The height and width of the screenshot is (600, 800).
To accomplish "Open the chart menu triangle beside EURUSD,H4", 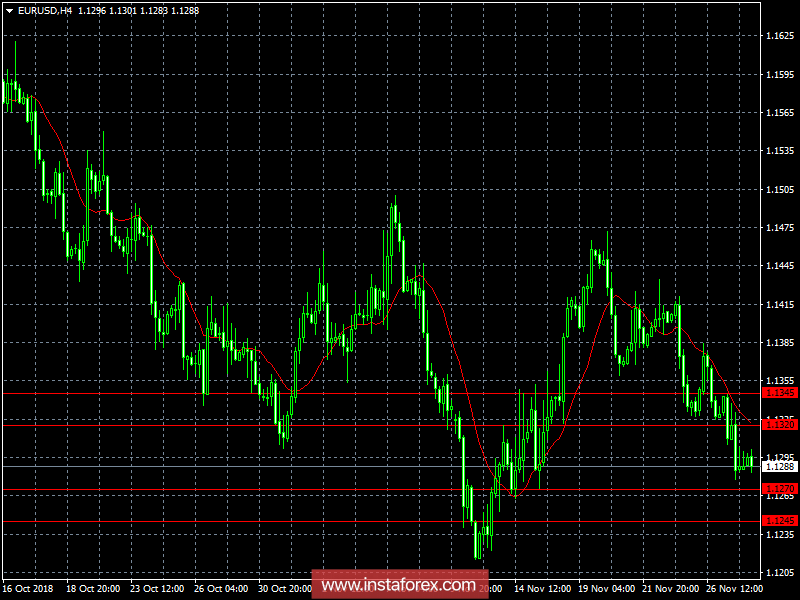I will coord(9,11).
